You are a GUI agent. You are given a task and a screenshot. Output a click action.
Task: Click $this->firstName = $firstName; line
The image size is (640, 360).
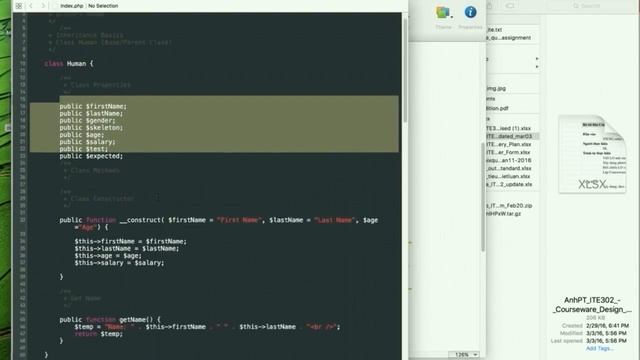coord(131,241)
